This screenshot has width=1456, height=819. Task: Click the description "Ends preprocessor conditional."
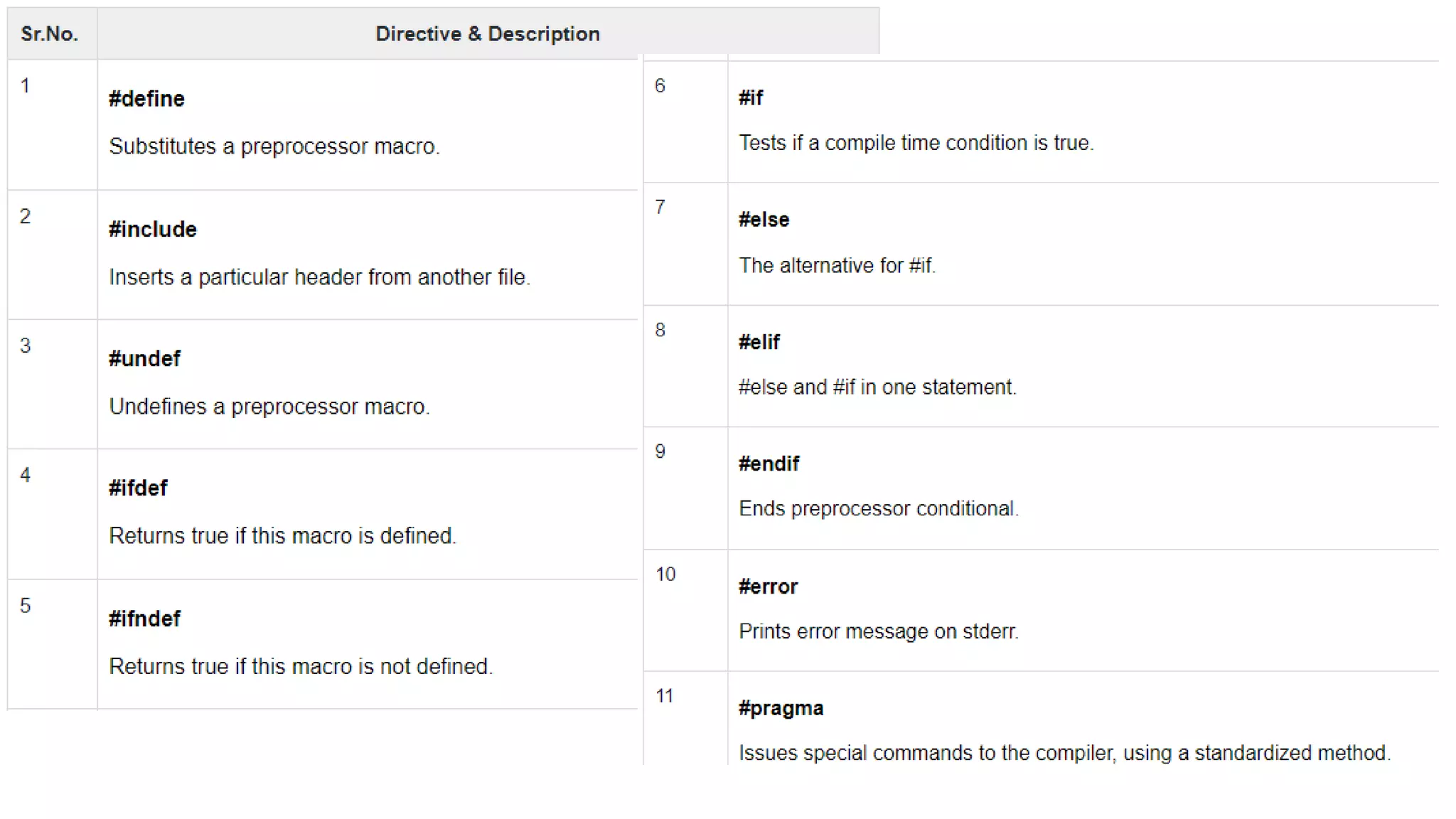click(x=879, y=509)
